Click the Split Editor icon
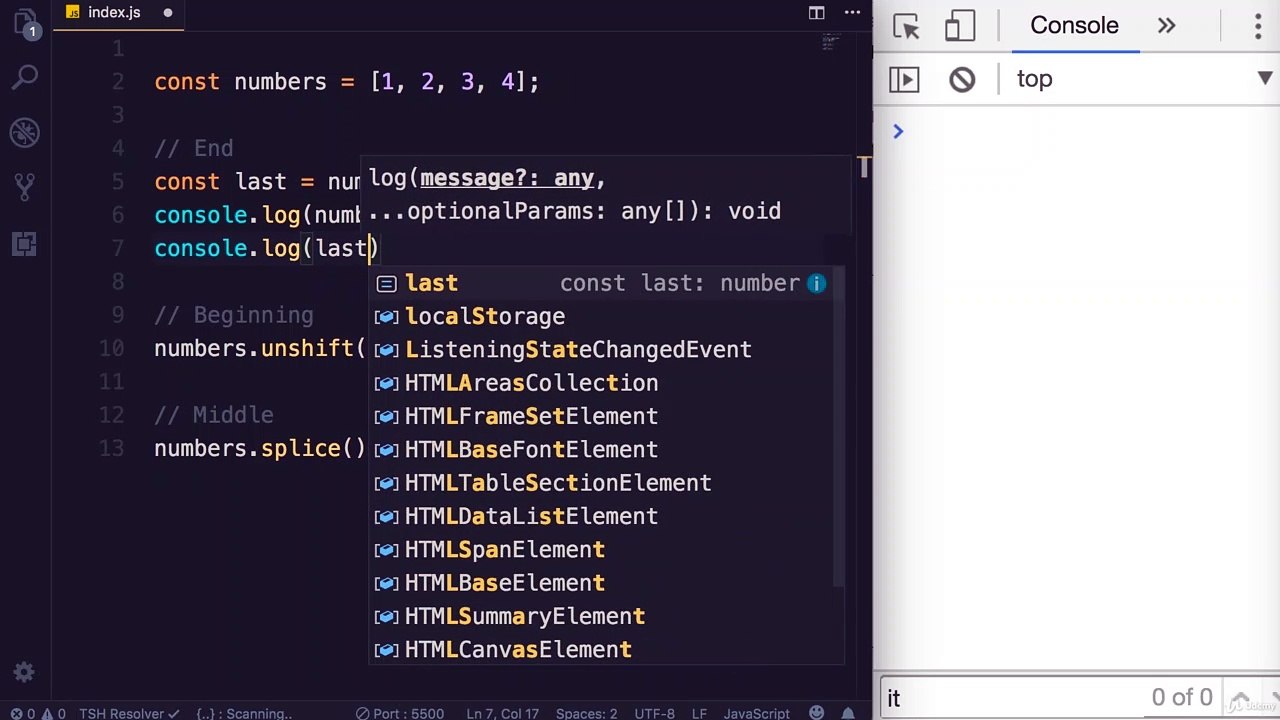 tap(817, 13)
